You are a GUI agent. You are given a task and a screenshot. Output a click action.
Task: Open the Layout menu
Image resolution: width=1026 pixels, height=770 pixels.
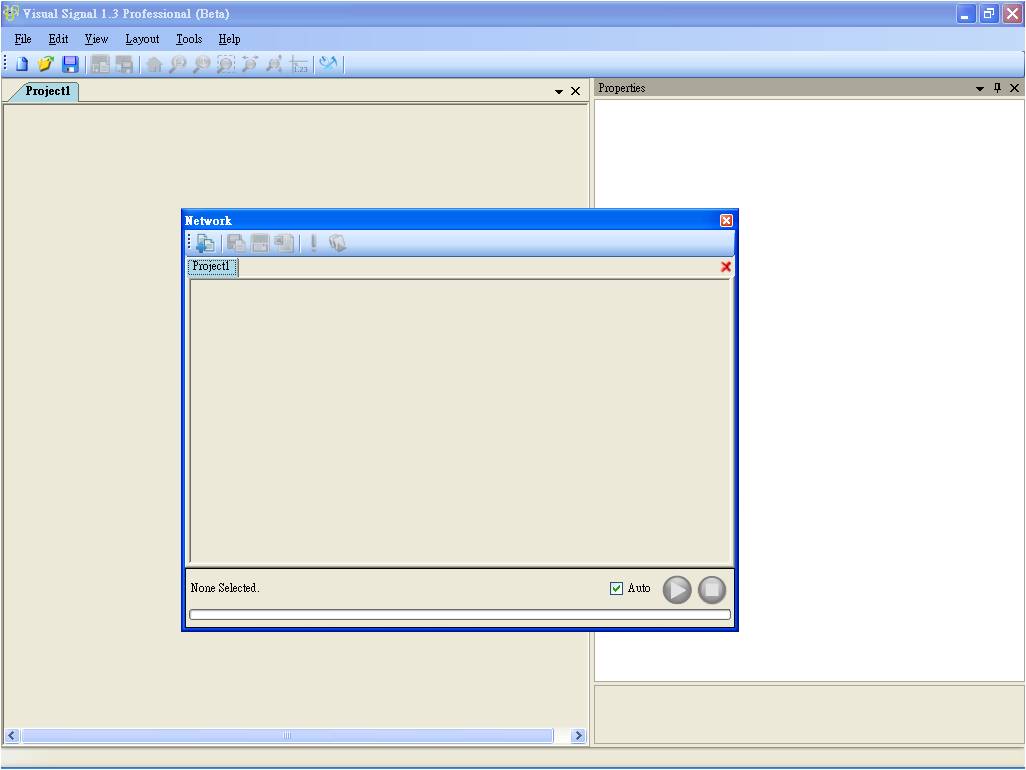142,39
